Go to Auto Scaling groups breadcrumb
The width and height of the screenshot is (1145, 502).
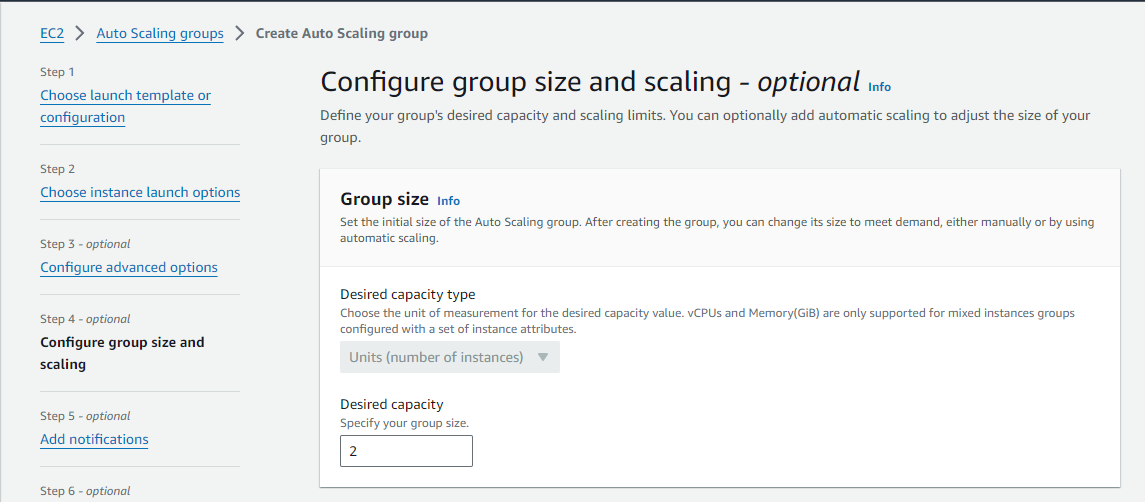tap(160, 33)
